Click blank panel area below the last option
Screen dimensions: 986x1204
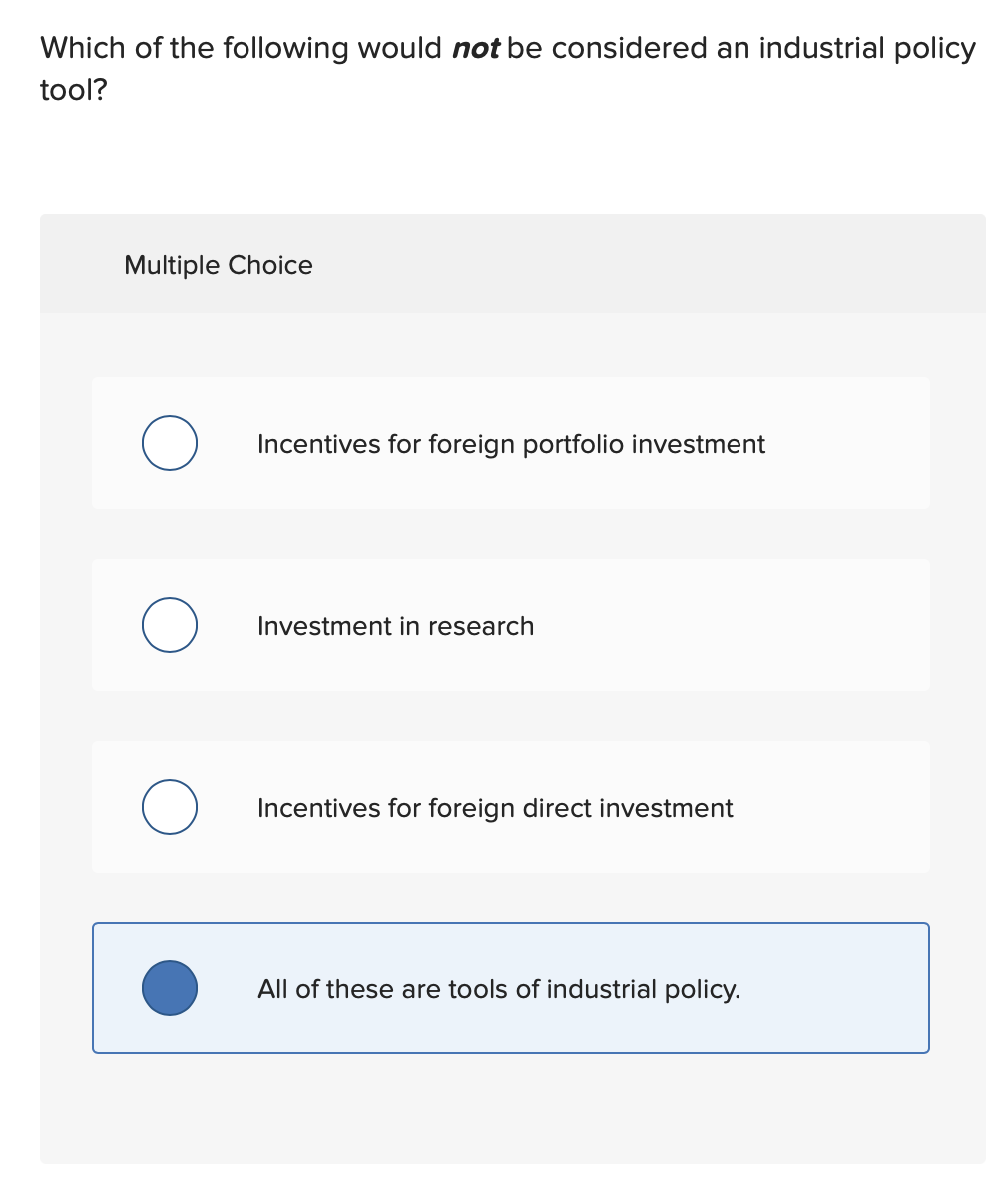[x=511, y=1108]
